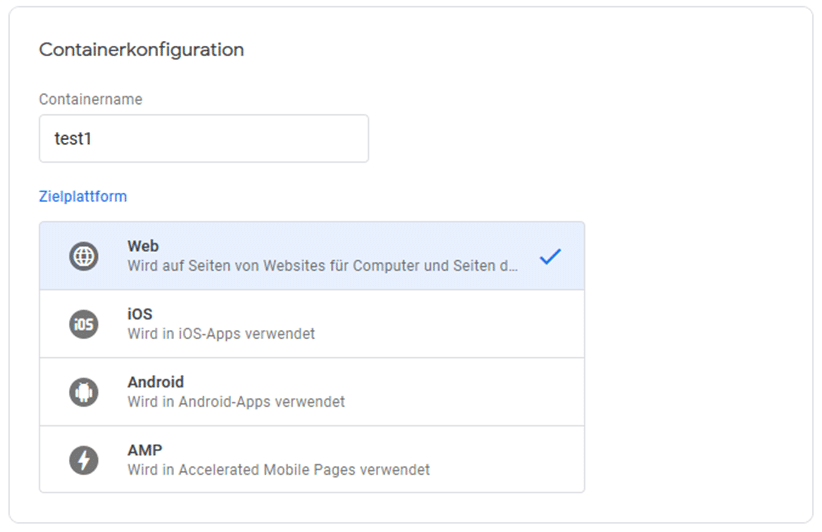Click 'Wird in Accelerated Mobile Pages verwendet' text
822x532 pixels.
click(278, 470)
